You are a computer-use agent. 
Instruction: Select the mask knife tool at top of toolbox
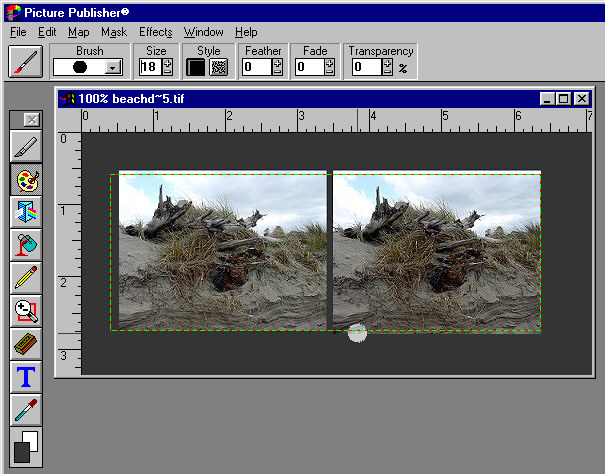(25, 148)
